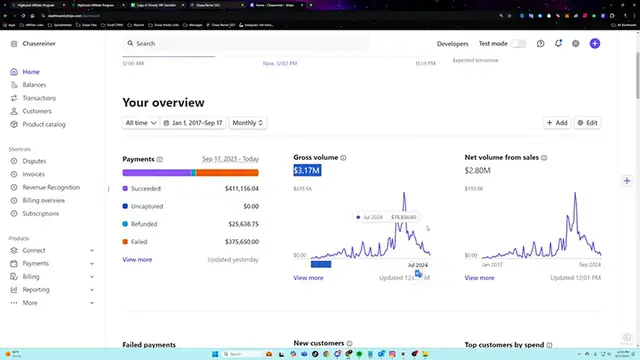The image size is (640, 360).
Task: Click the $2.80M net volume value
Action: [x=478, y=171]
